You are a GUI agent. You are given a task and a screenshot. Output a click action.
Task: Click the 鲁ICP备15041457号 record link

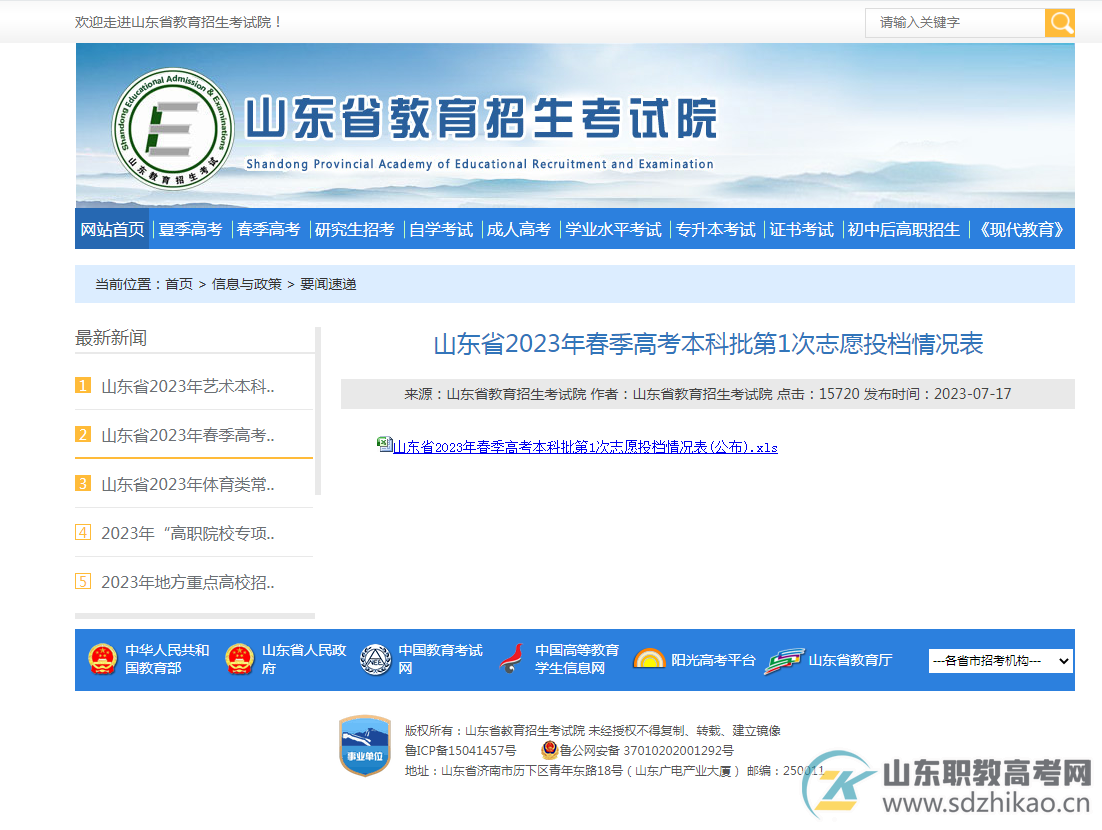(x=460, y=751)
